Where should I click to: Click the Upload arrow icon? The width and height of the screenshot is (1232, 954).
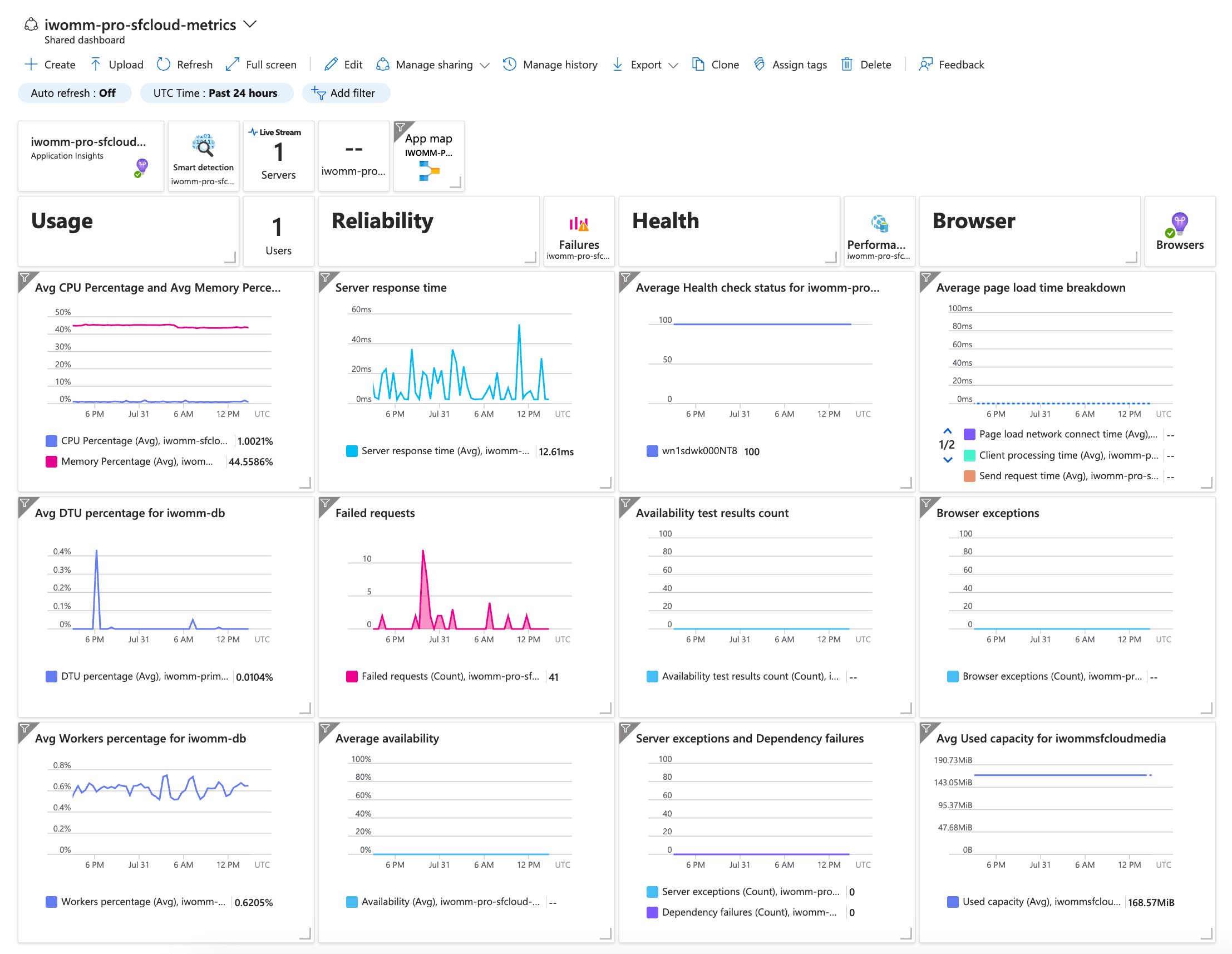pos(95,65)
